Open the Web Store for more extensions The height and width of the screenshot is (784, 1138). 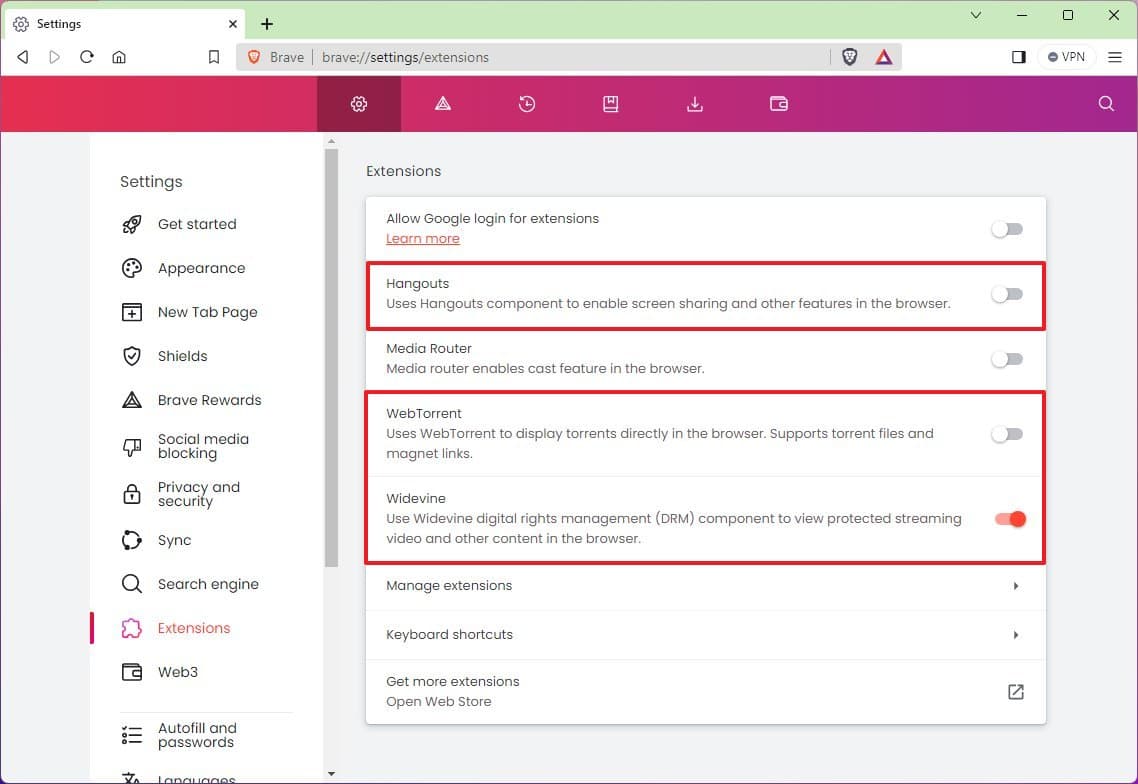click(x=1016, y=691)
